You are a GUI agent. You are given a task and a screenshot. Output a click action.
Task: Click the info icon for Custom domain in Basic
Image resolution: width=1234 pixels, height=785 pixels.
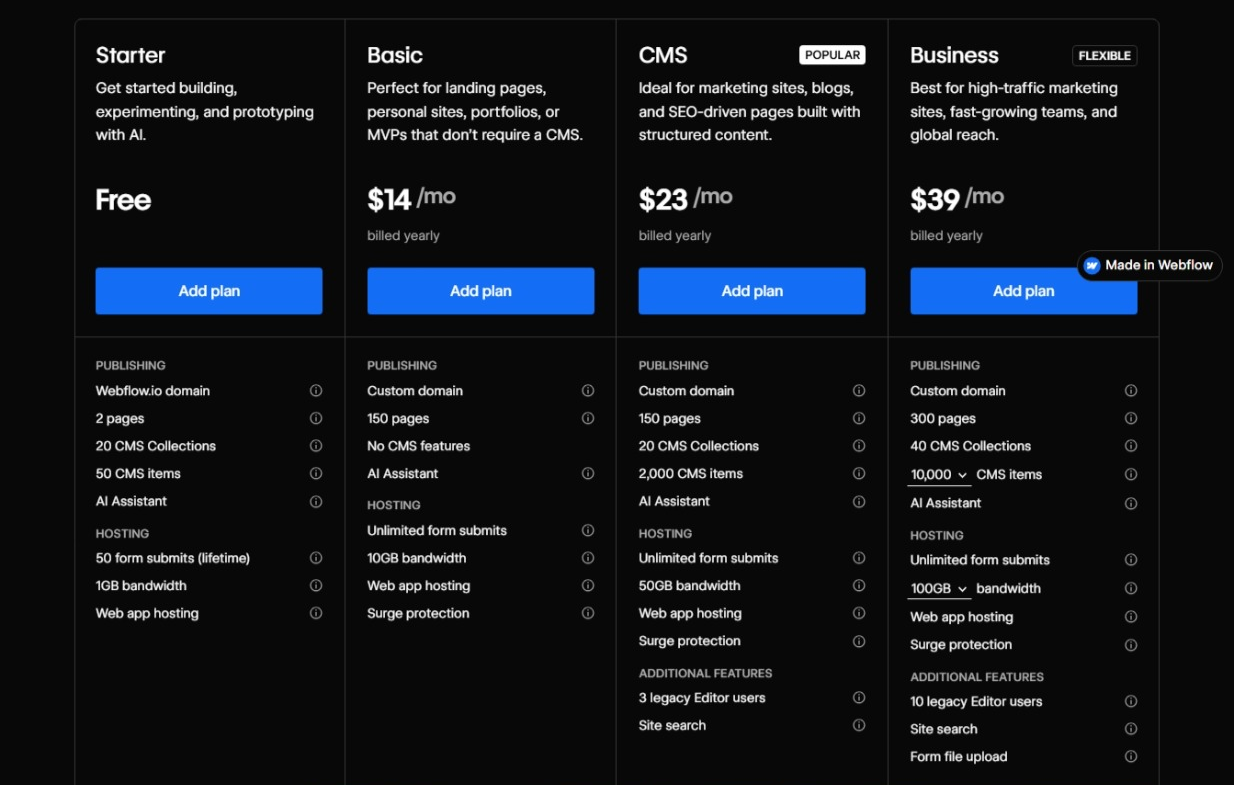[587, 390]
